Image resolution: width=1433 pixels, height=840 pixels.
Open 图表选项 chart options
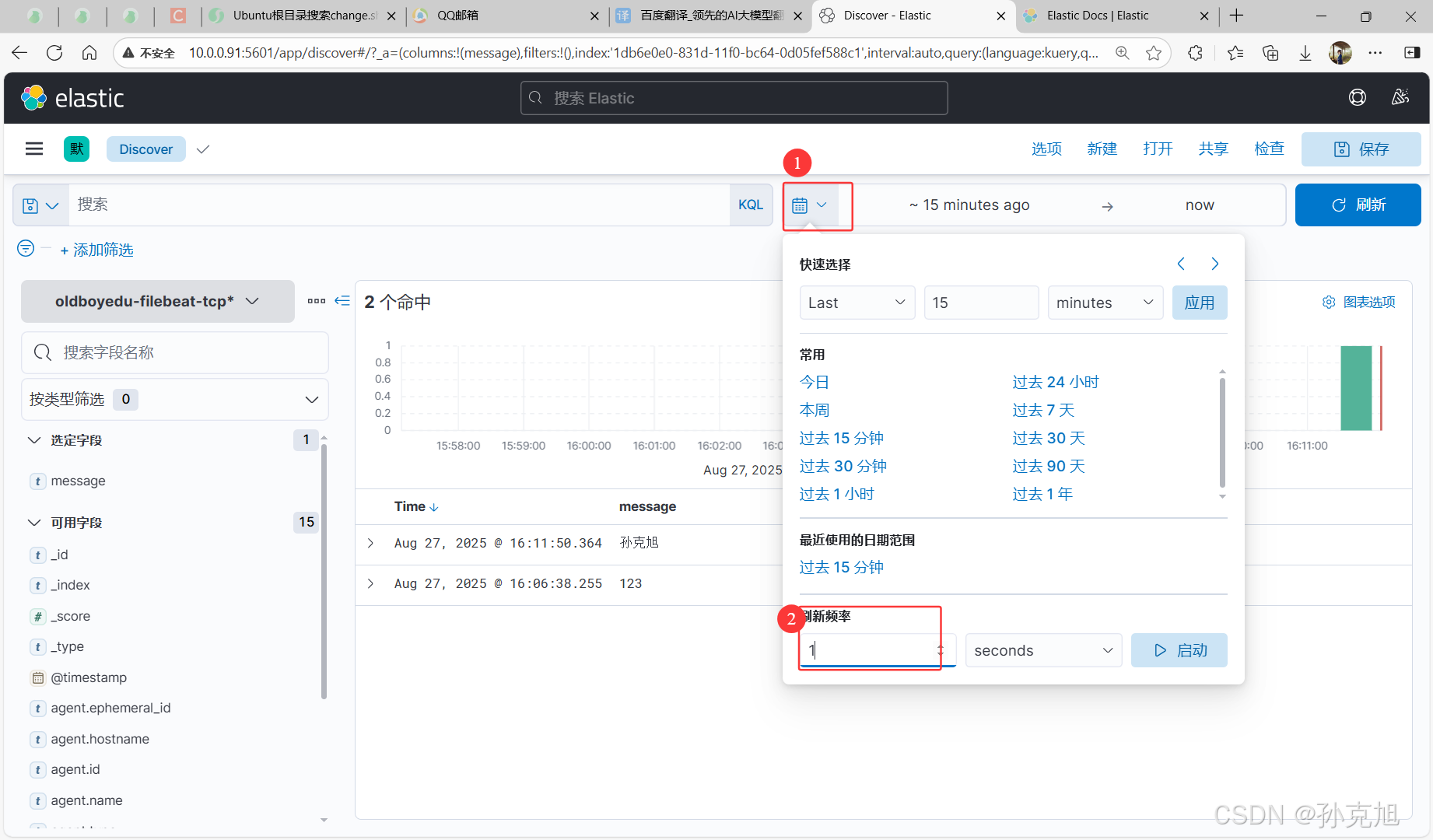(1359, 302)
